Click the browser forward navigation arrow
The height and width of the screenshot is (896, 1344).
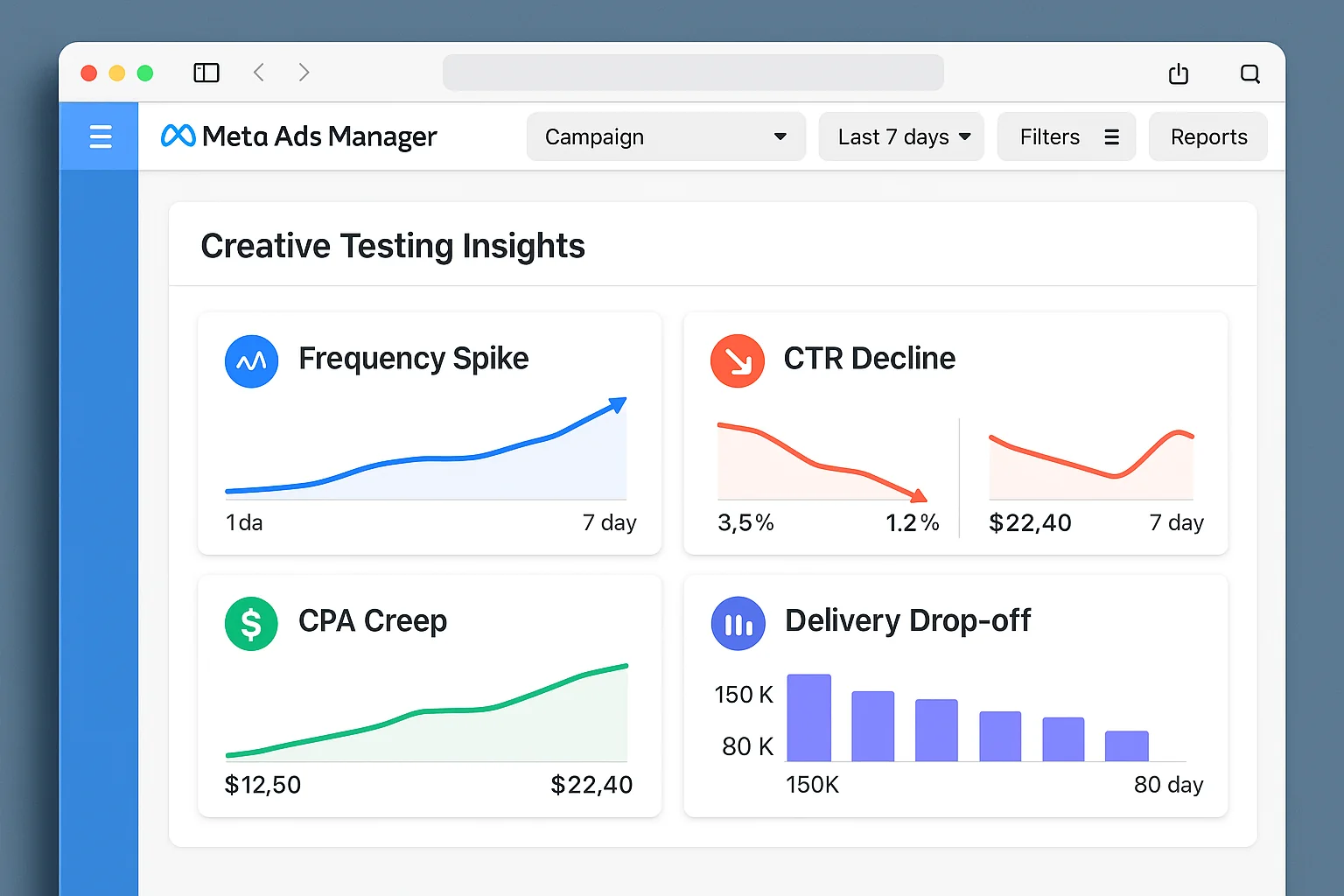(x=304, y=73)
